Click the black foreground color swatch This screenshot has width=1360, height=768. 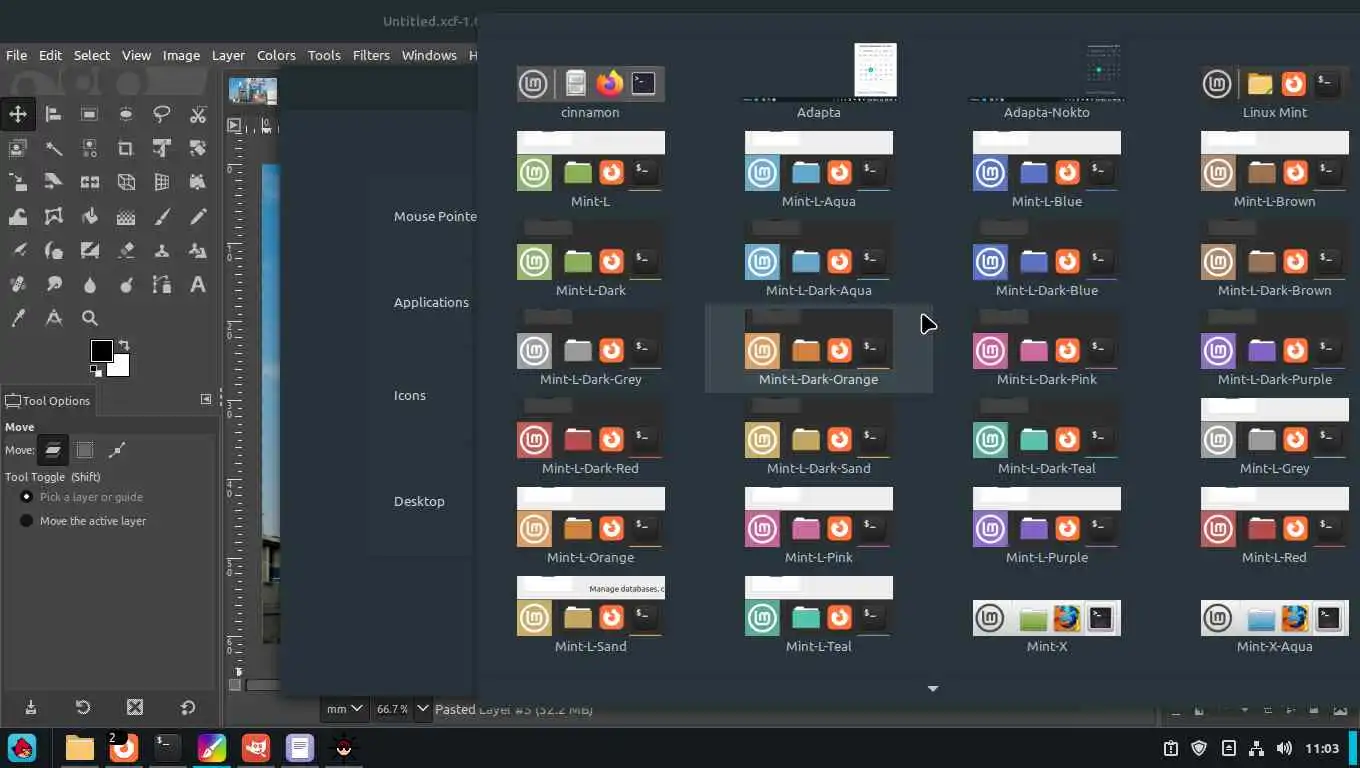tap(101, 351)
